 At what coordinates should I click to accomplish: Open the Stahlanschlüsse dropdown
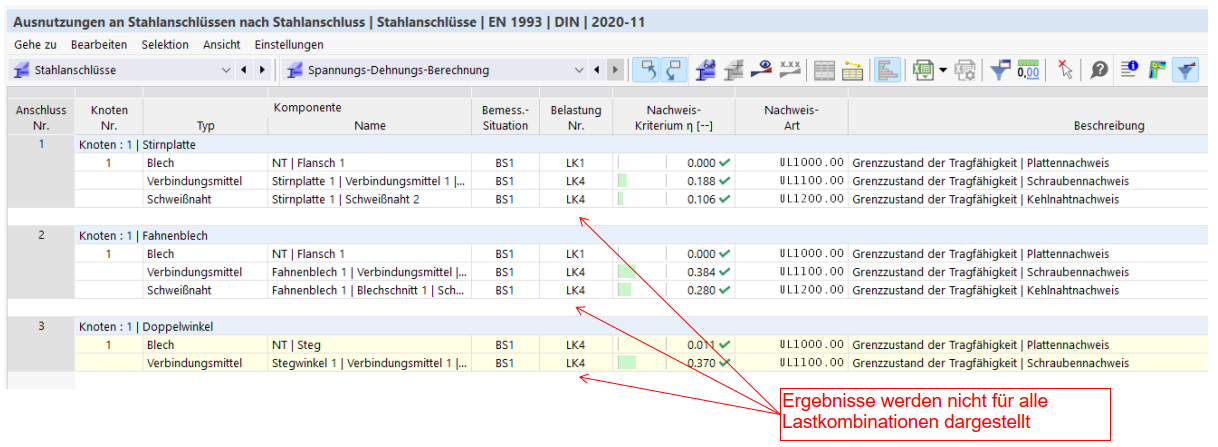225,70
